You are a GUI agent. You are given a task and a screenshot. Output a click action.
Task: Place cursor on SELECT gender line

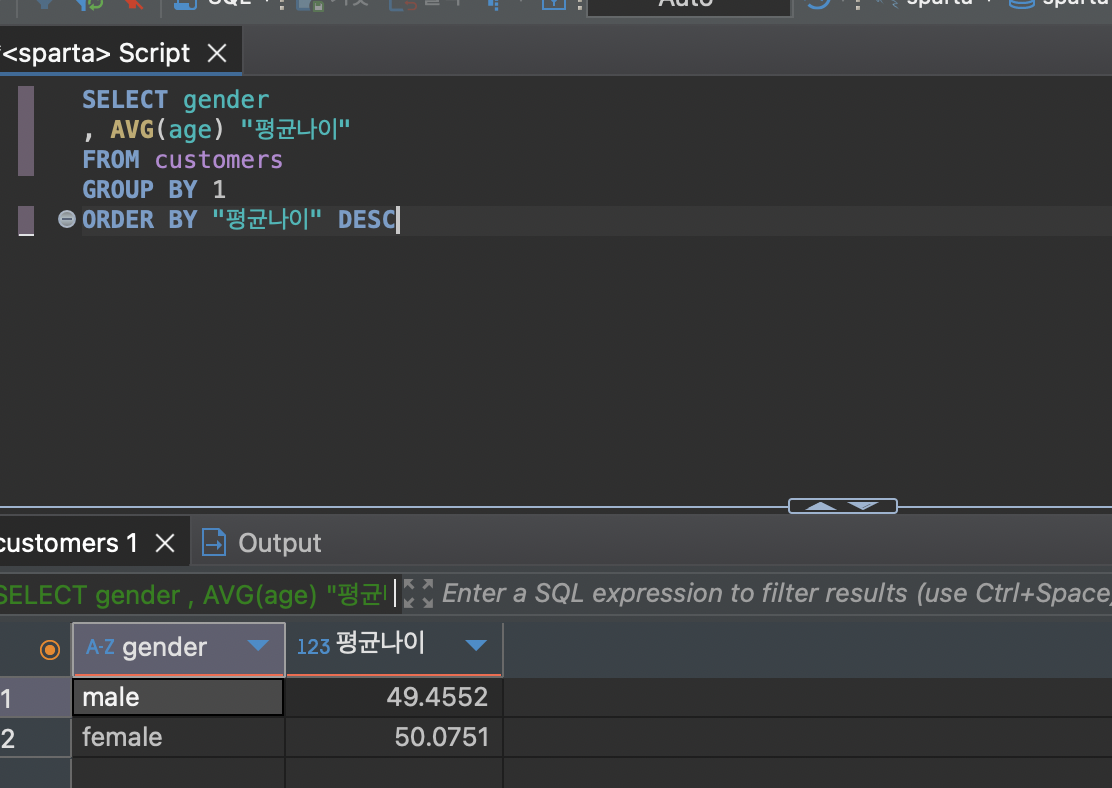[x=176, y=100]
